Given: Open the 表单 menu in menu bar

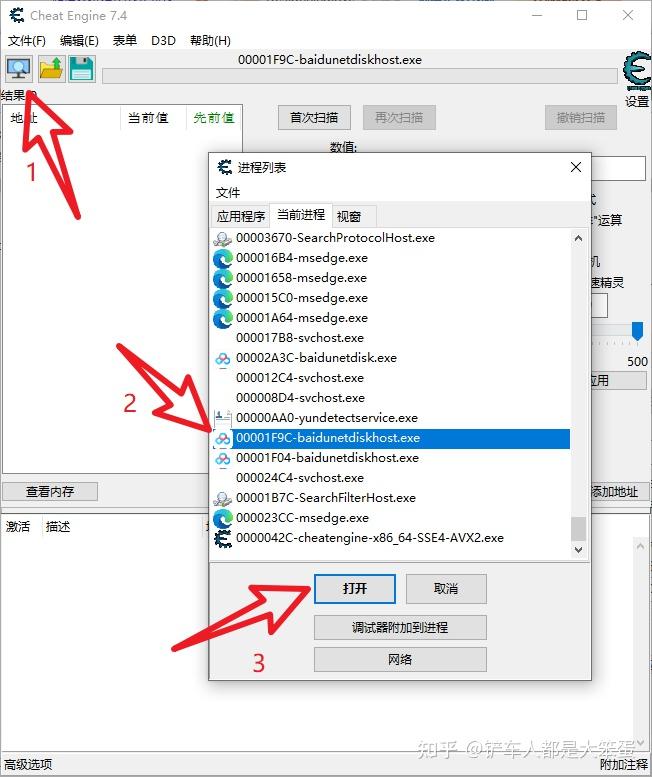Looking at the screenshot, I should (x=125, y=40).
